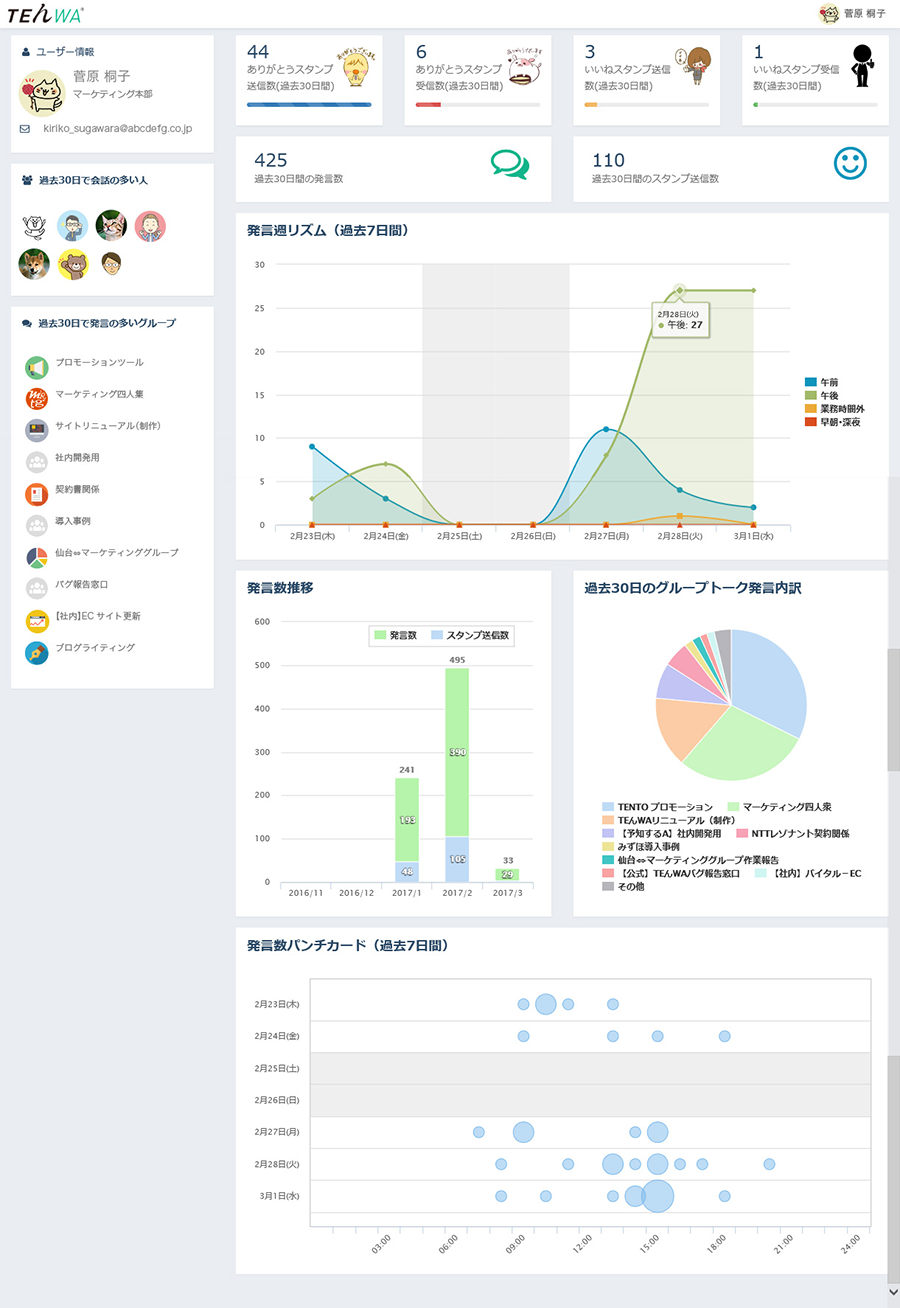The width and height of the screenshot is (900, 1308).
Task: Toggle the 業務時間外 series in the legend
Action: tap(835, 409)
